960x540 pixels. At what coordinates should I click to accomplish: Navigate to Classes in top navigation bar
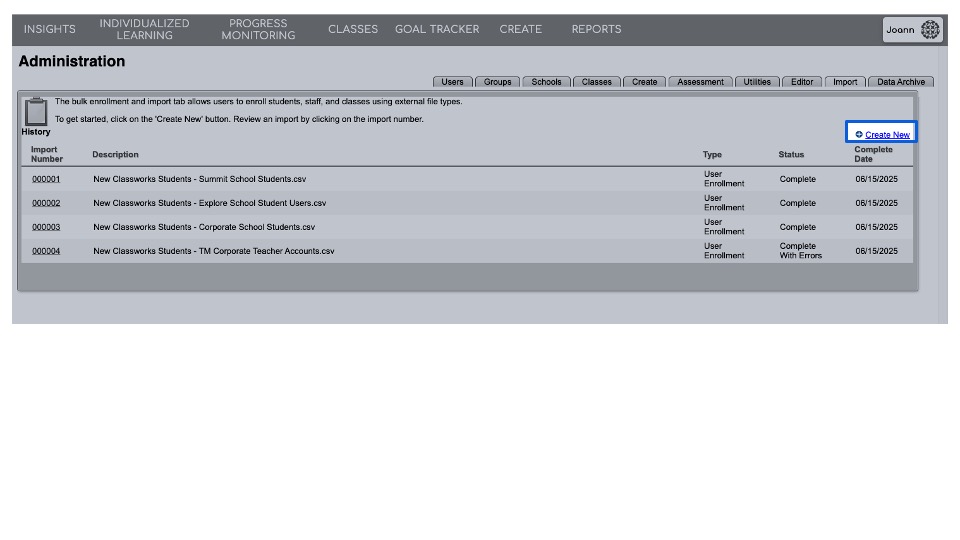353,29
